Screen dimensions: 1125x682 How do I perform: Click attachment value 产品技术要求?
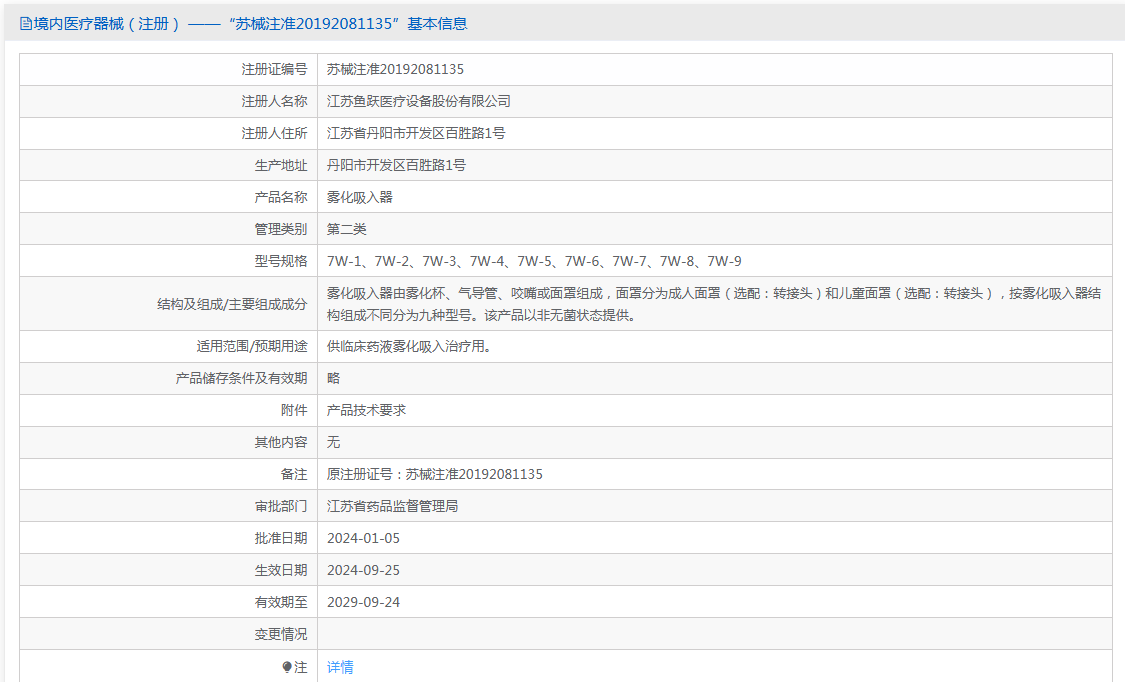click(367, 410)
